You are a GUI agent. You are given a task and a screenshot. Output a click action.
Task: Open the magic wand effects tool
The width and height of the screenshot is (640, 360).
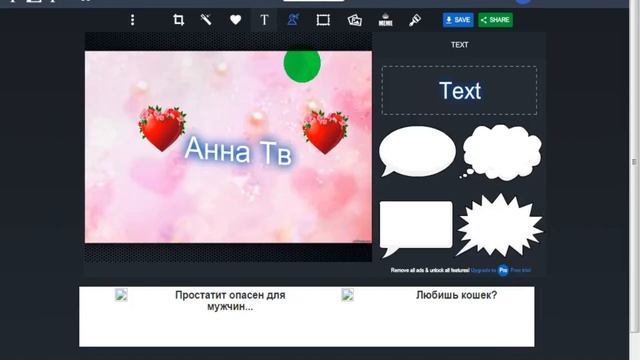coord(206,20)
